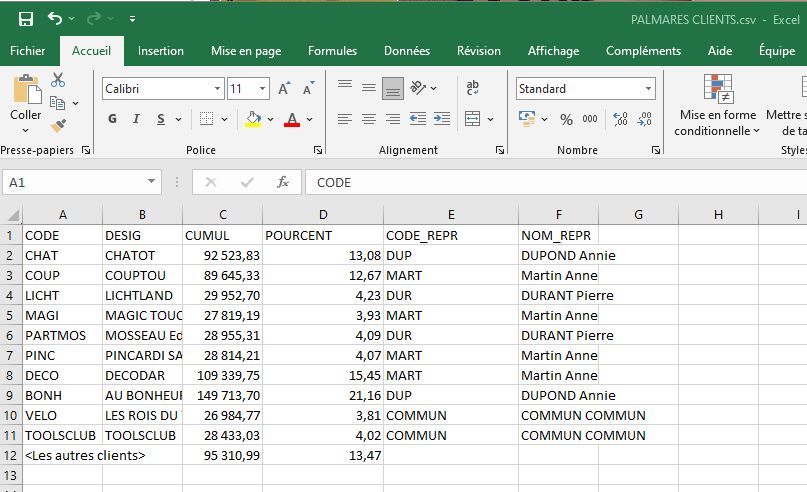This screenshot has width=807, height=492.
Task: Save the workbook with the floppy icon
Action: point(25,19)
